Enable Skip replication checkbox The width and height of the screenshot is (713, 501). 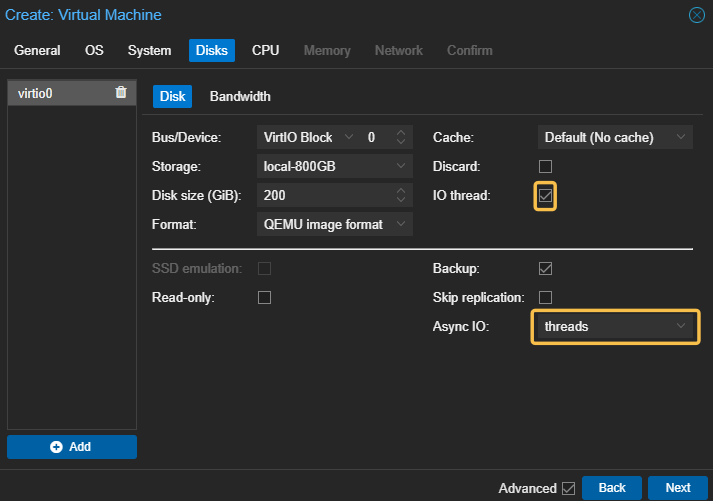tap(545, 297)
